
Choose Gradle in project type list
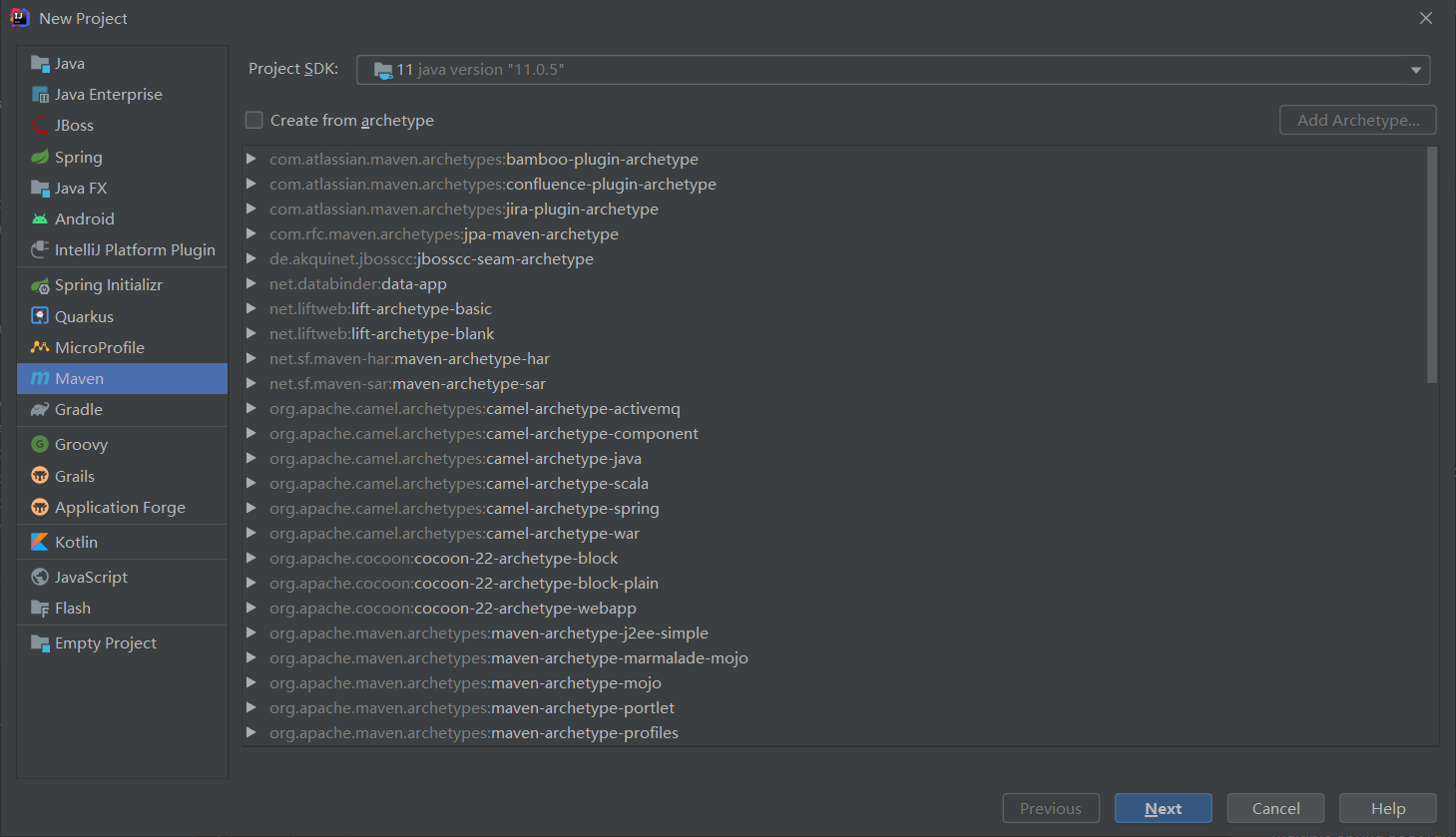[x=122, y=409]
